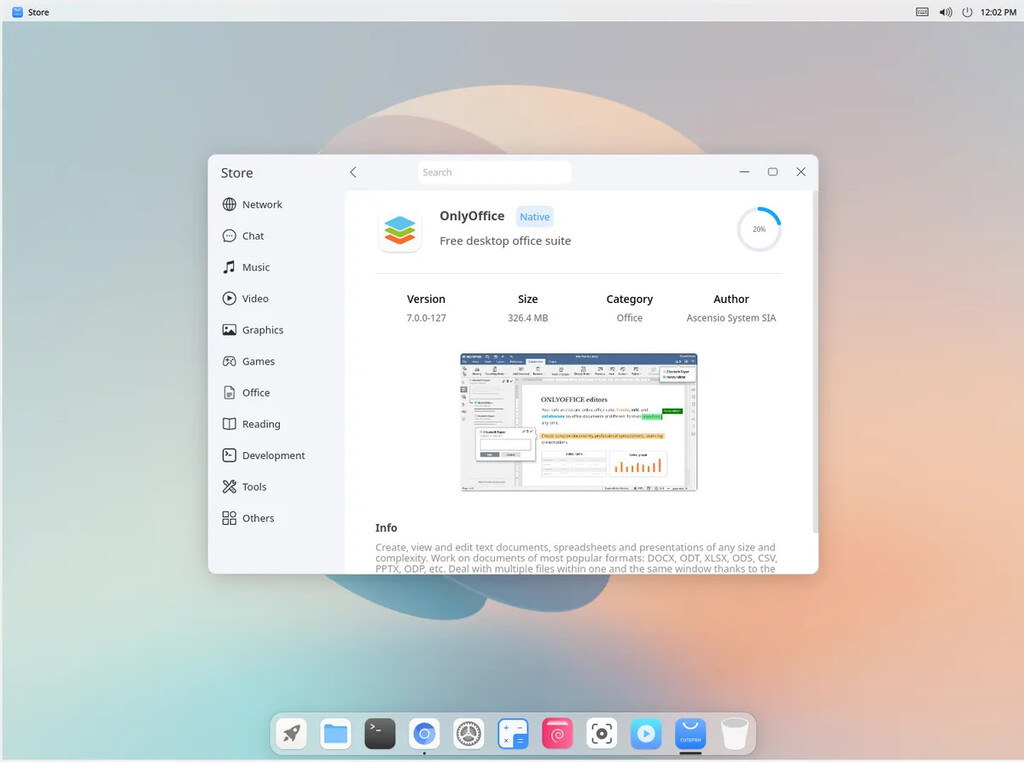Open the screenshot tool from the dock

click(601, 733)
